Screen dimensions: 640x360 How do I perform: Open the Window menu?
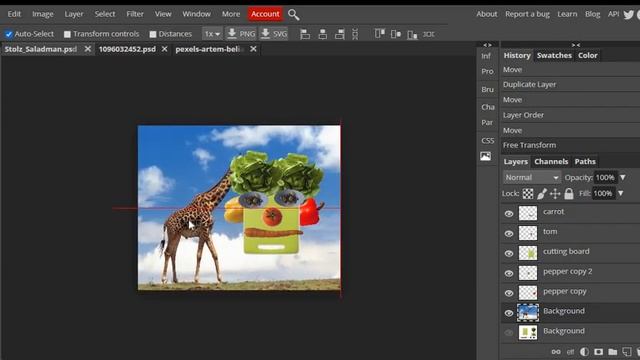pyautogui.click(x=196, y=14)
